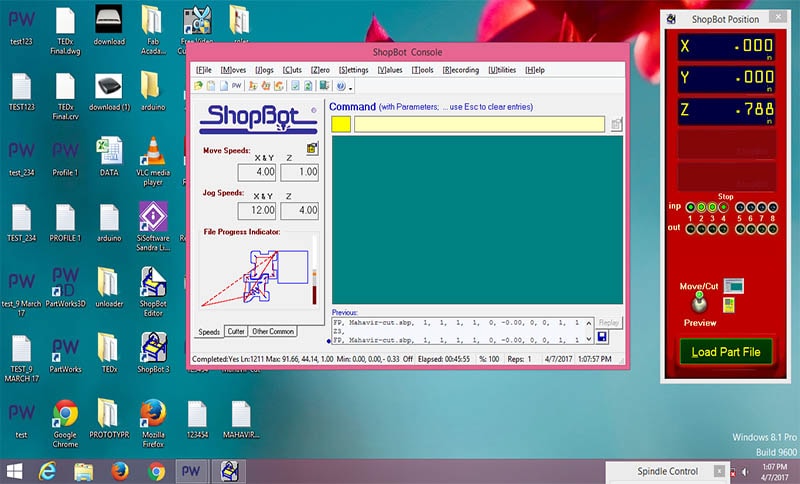Open the MAHAVIR file on the desktop
The height and width of the screenshot is (484, 800).
[241, 418]
